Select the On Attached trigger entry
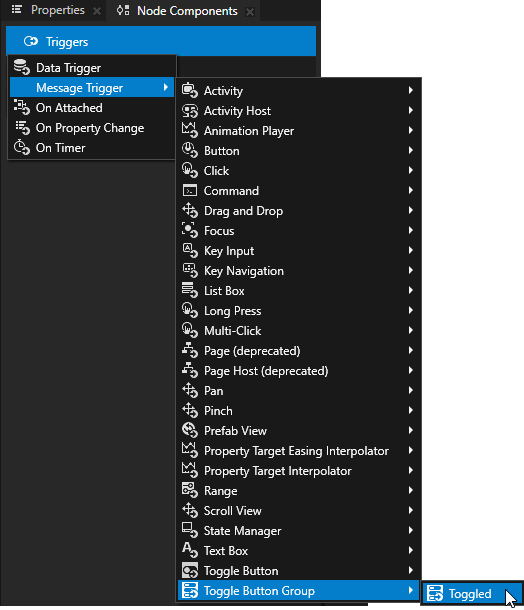 [92, 107]
